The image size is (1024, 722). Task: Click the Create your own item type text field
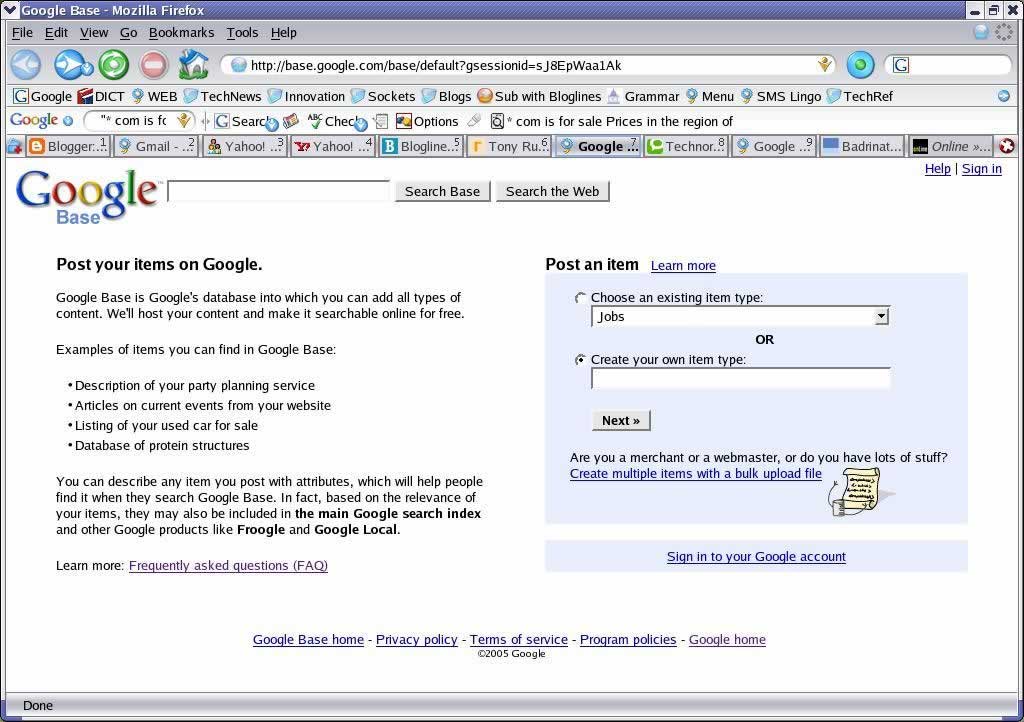coord(741,379)
